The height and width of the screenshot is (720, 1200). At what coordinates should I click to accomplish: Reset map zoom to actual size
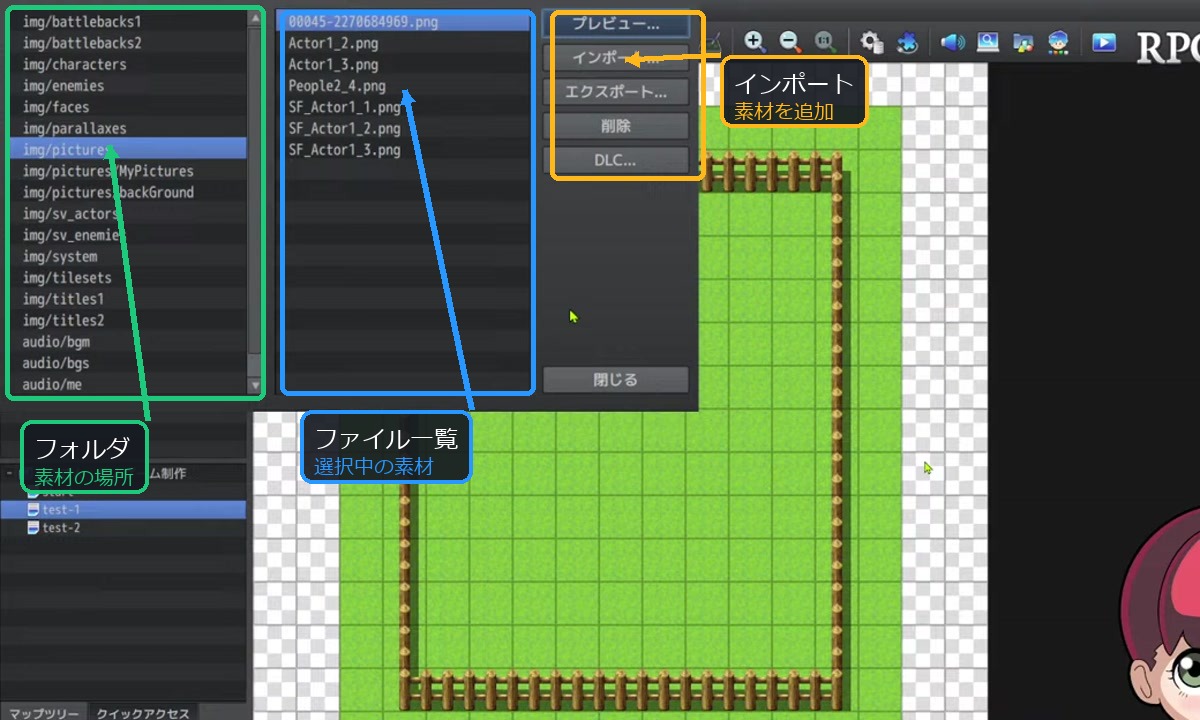[825, 42]
